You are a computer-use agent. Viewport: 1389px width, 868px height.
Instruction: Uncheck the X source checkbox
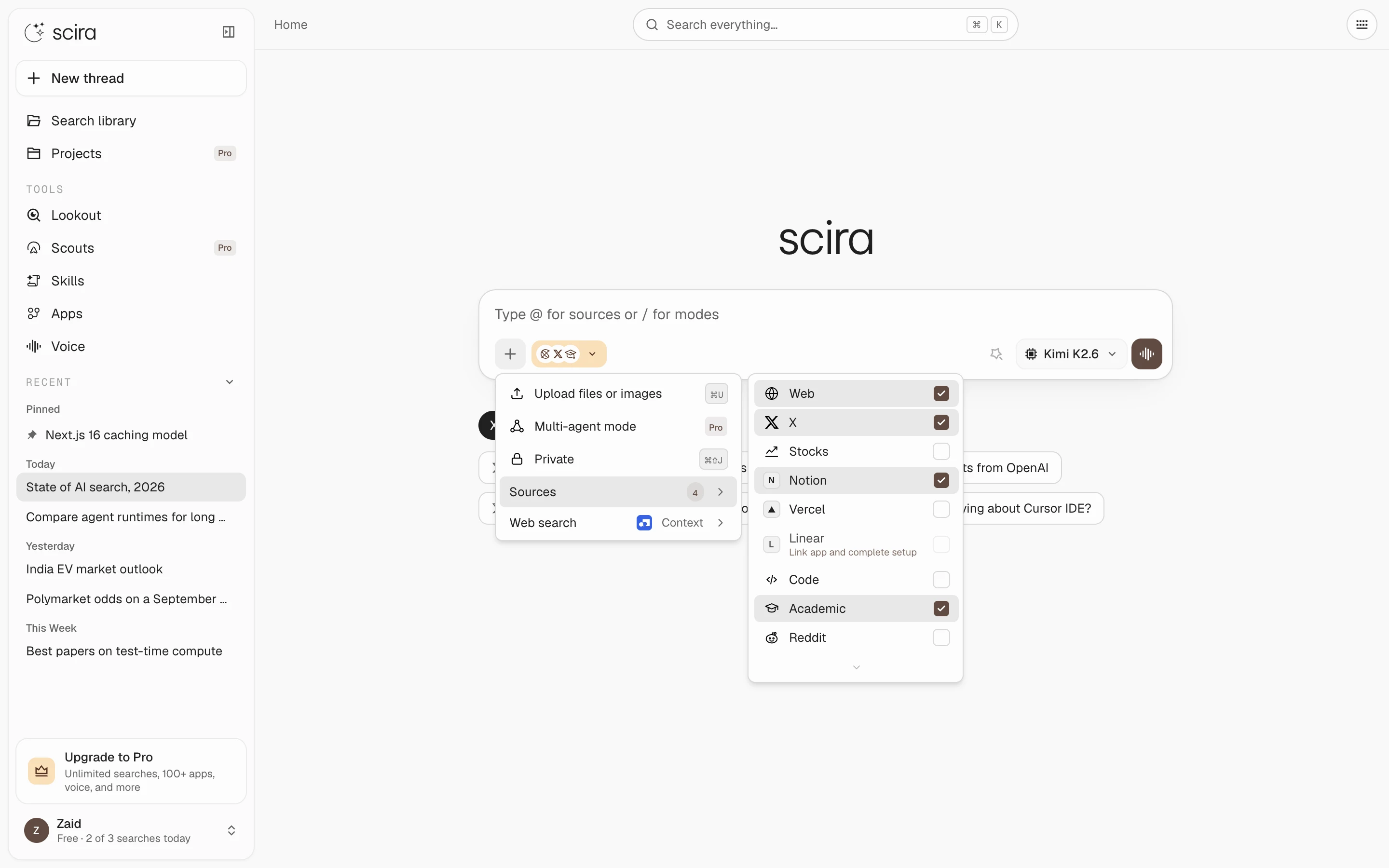(x=941, y=422)
